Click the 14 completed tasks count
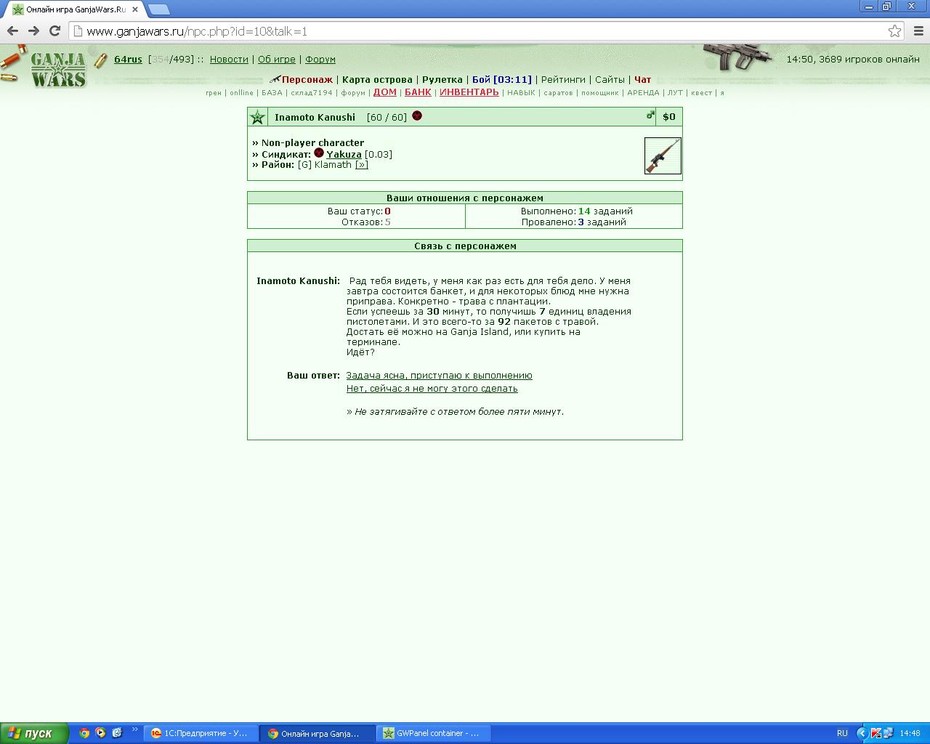930x744 pixels. [x=584, y=211]
